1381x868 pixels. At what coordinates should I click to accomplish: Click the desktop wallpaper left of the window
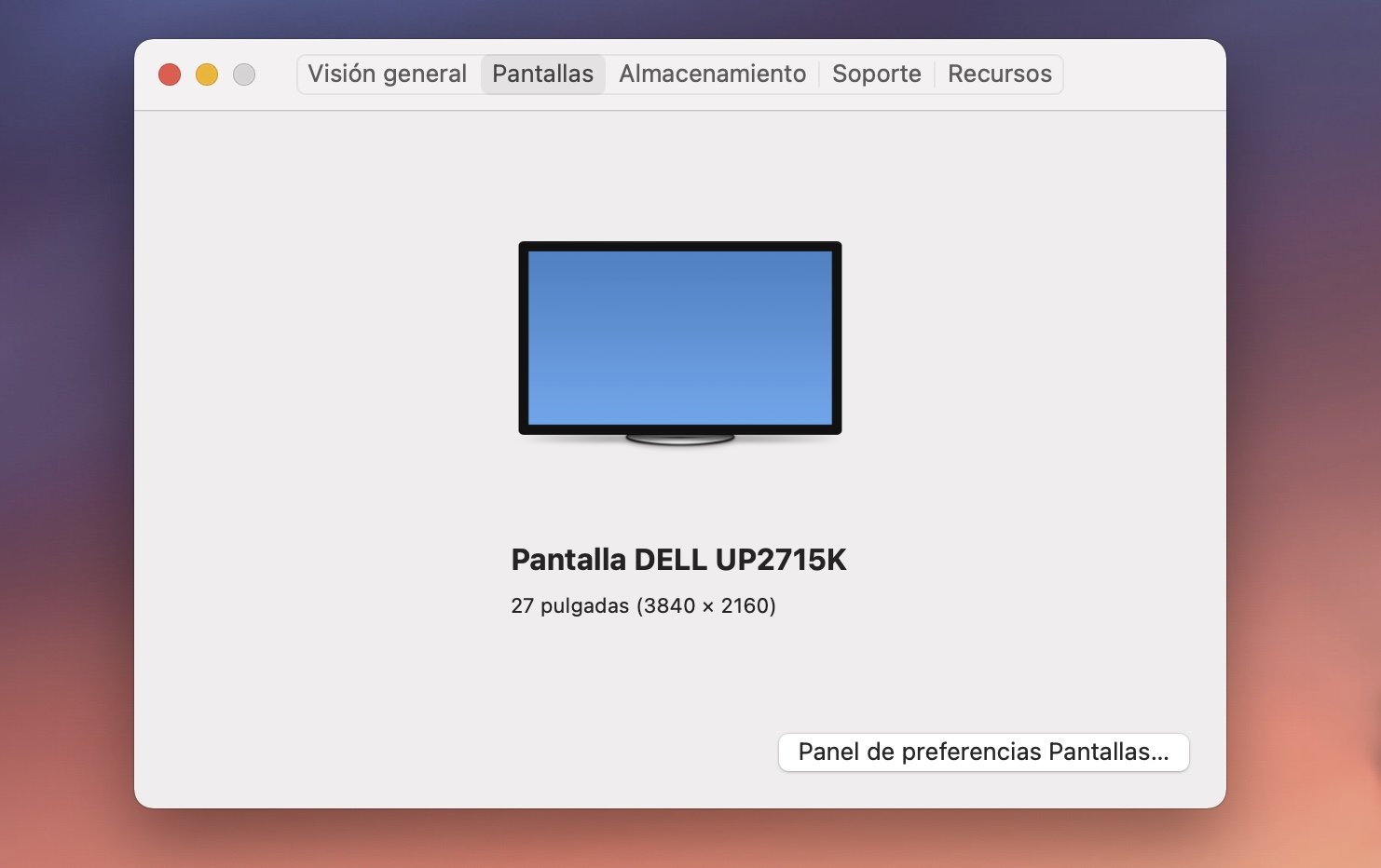65,419
